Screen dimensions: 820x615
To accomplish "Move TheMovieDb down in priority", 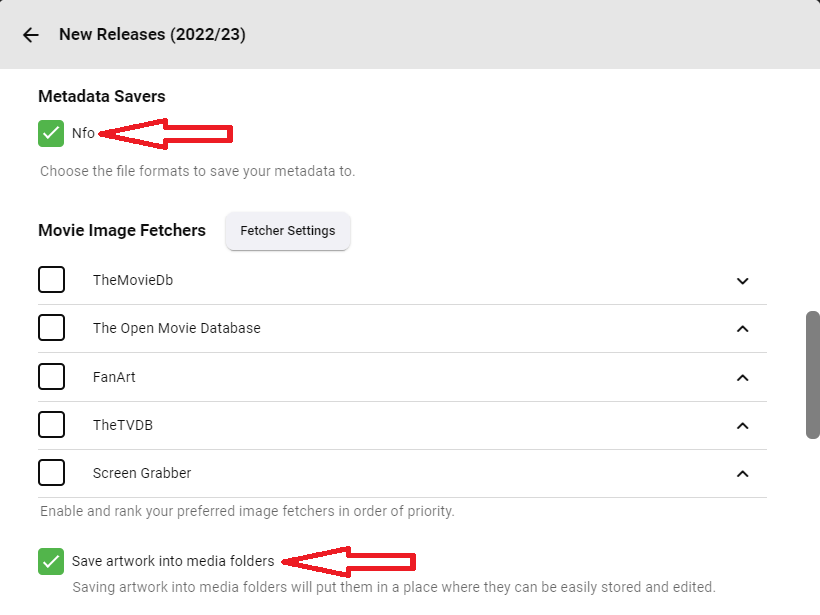I will click(x=742, y=281).
